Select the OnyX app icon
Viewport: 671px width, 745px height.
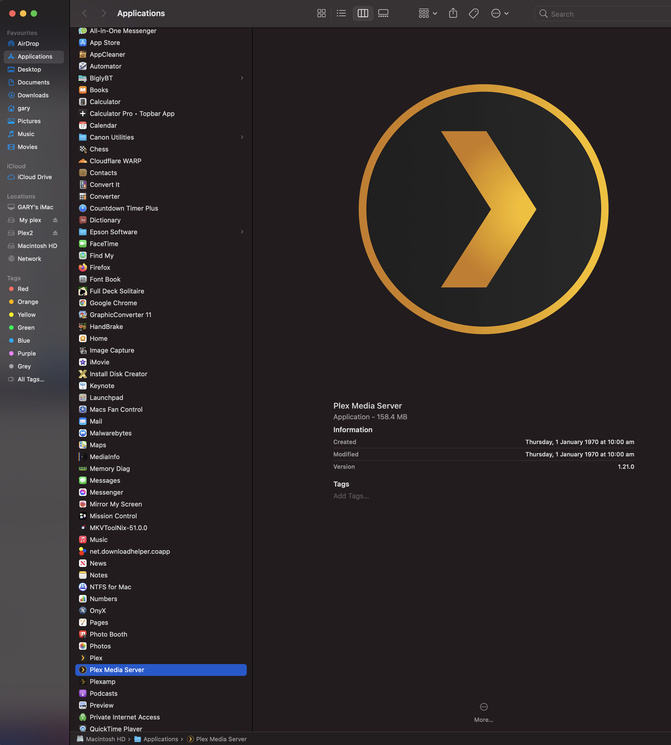[x=83, y=611]
